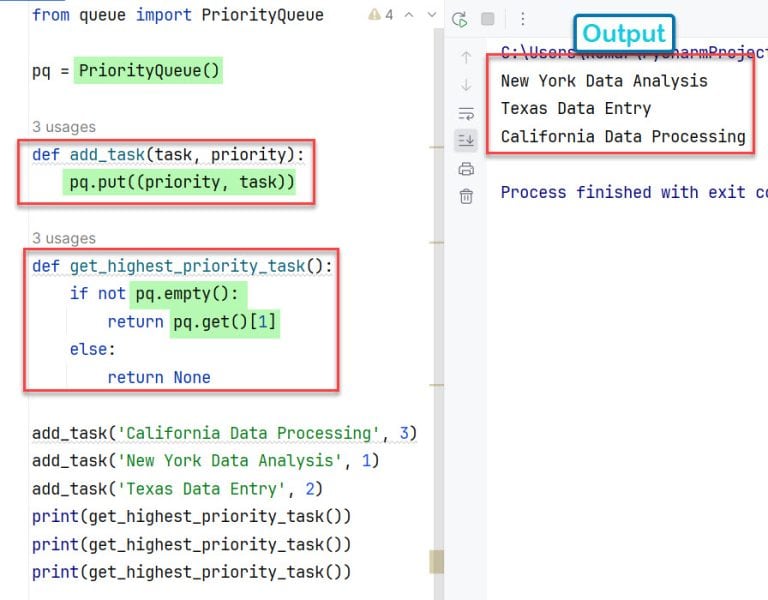This screenshot has height=600, width=768.
Task: Click the '3 usages' hint above get_highest_priority_task
Action: [64, 238]
